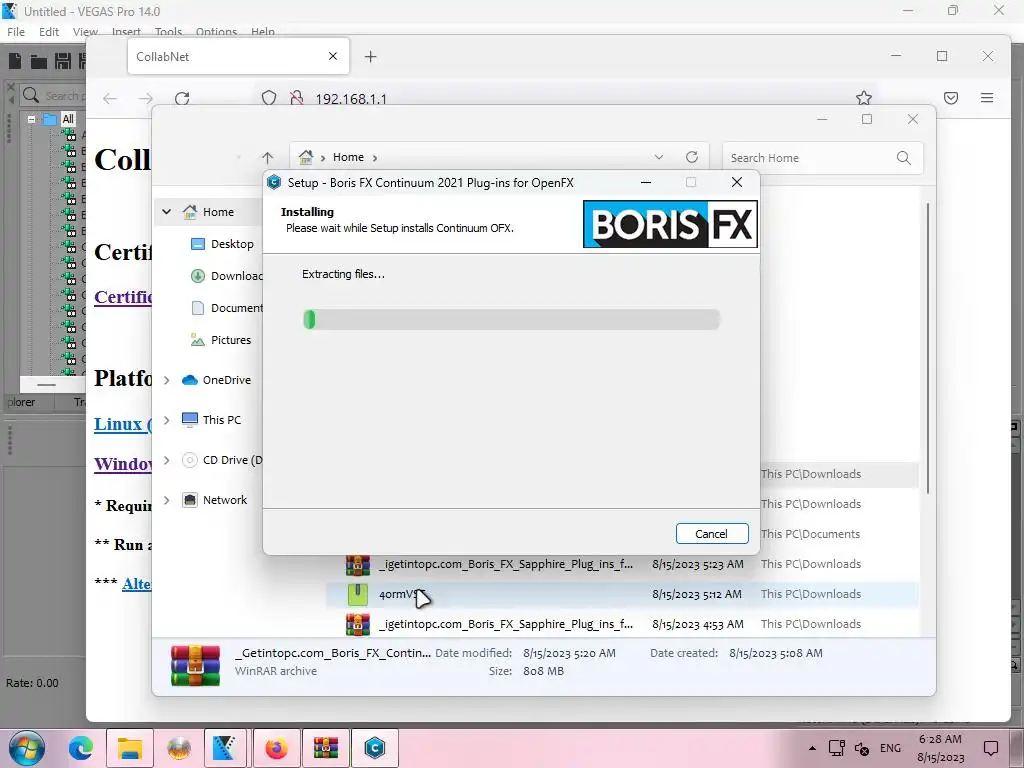
Task: Go up one folder level in Explorer
Action: coord(267,157)
